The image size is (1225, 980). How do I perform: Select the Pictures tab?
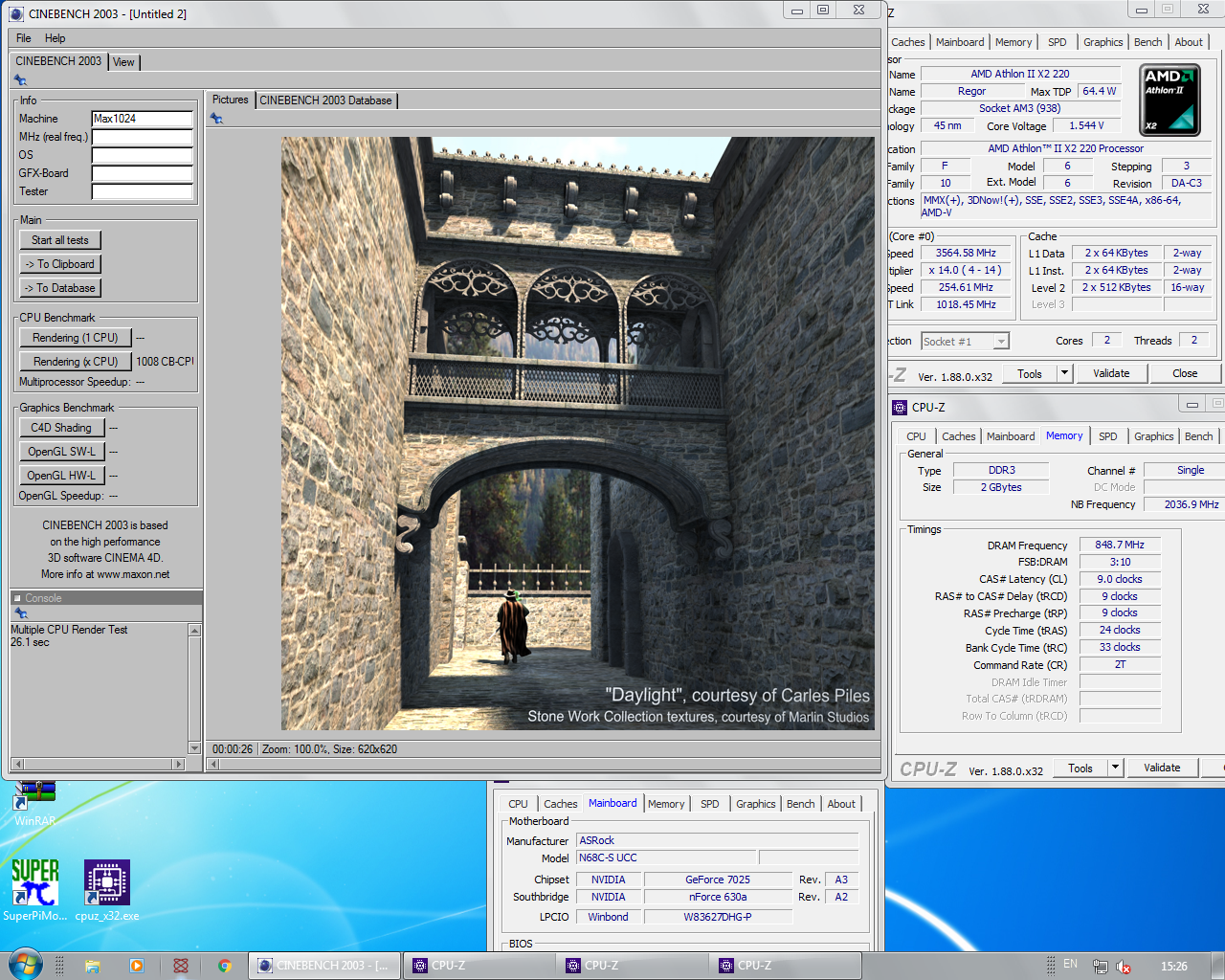pos(230,100)
